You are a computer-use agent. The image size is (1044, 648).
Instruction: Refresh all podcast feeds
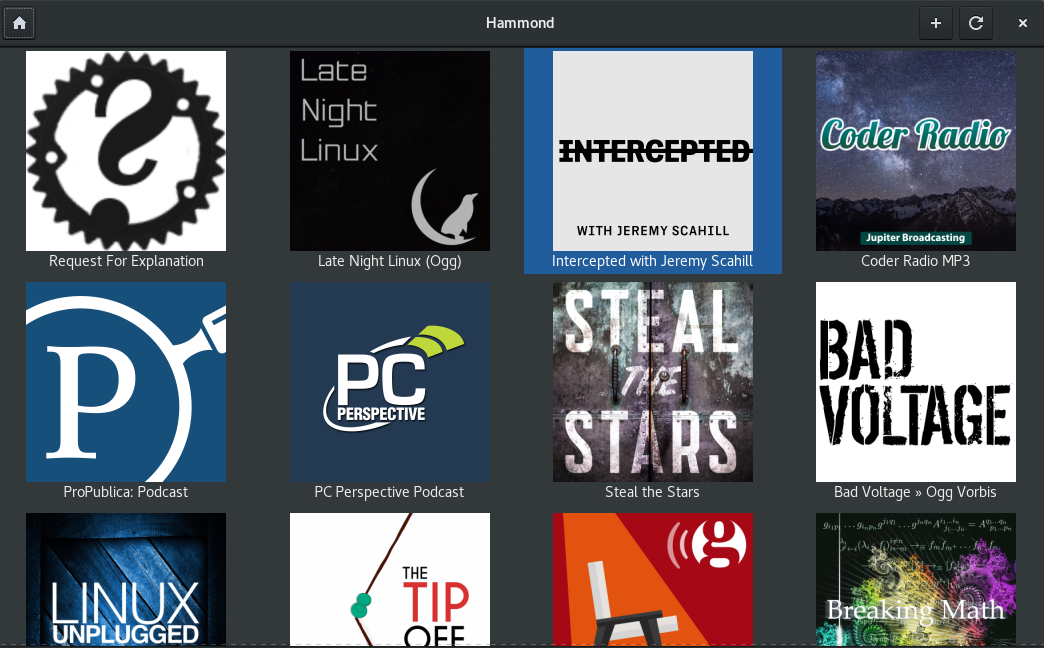click(x=976, y=22)
